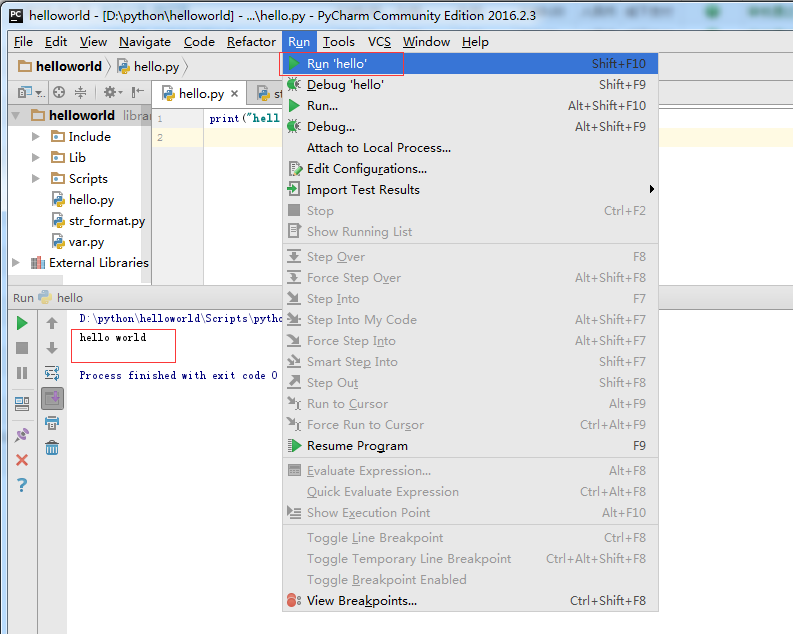Click View Breakpoints… menu entry
This screenshot has height=634, width=793.
pos(470,600)
